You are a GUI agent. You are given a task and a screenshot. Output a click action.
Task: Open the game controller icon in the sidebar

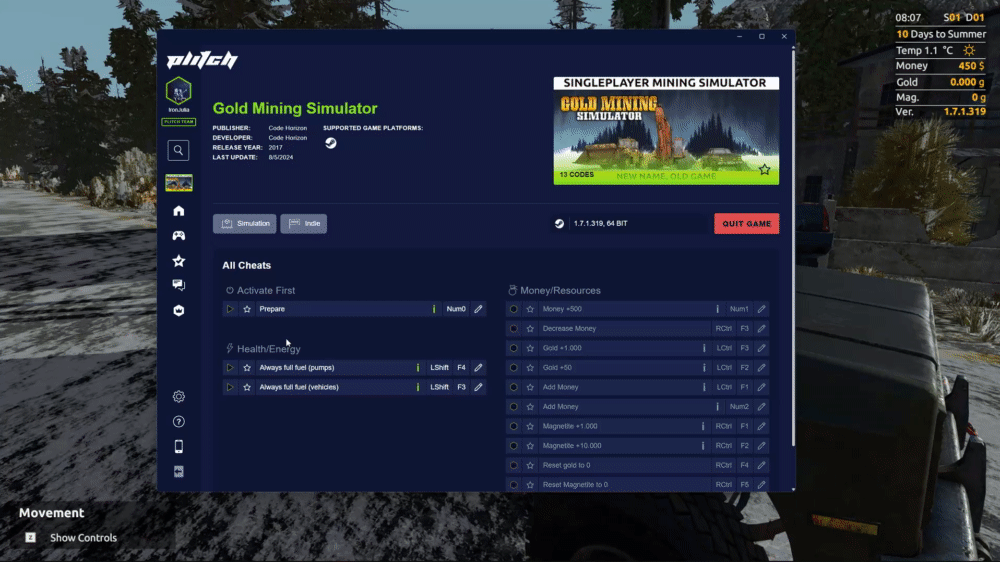179,235
